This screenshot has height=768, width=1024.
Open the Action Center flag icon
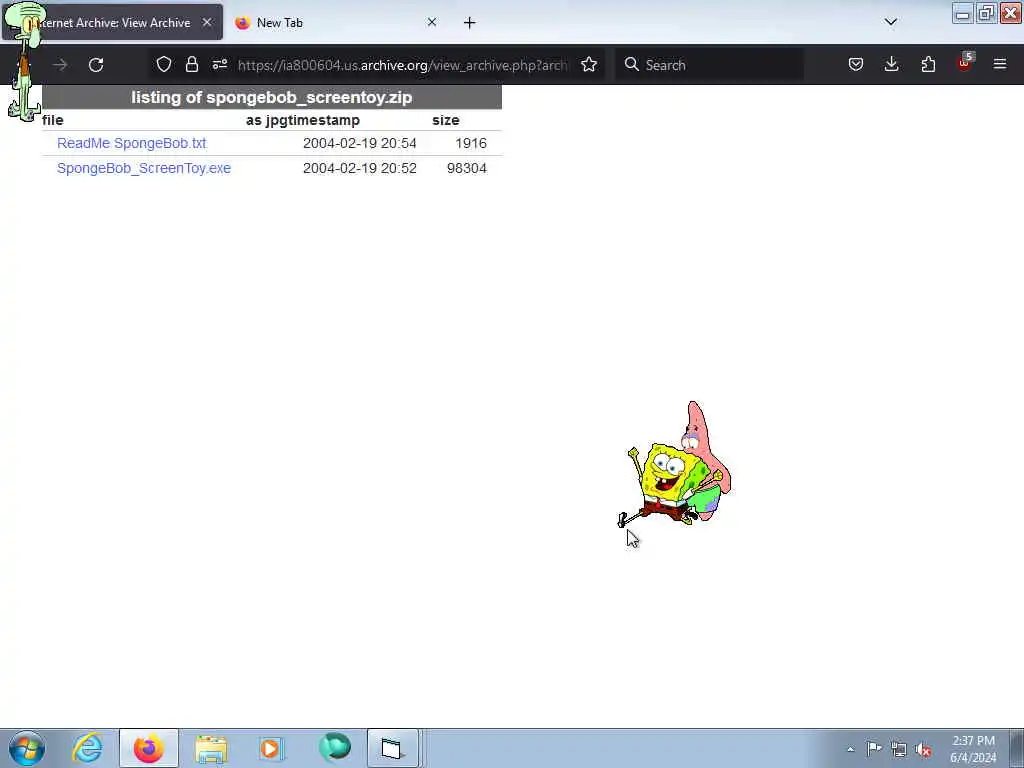tap(874, 749)
